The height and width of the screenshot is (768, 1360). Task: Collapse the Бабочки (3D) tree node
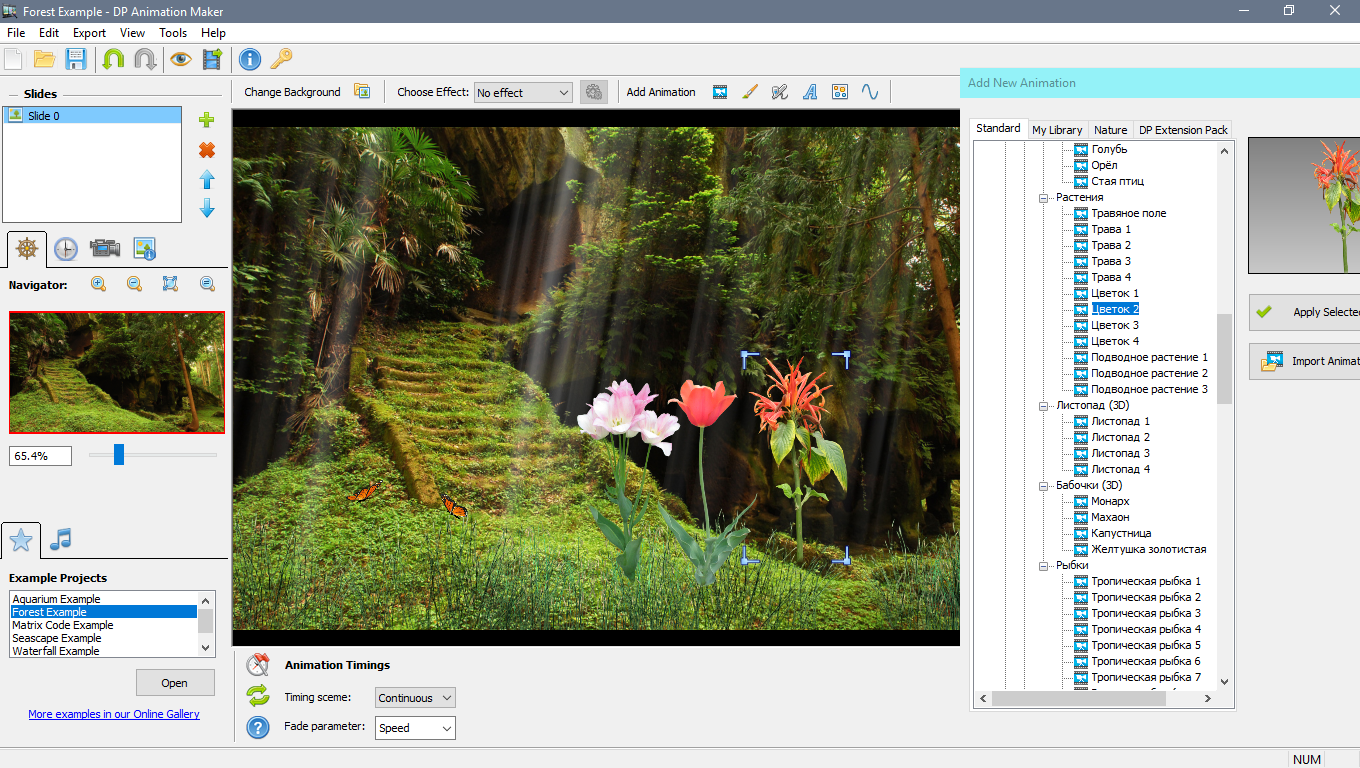pyautogui.click(x=1044, y=486)
